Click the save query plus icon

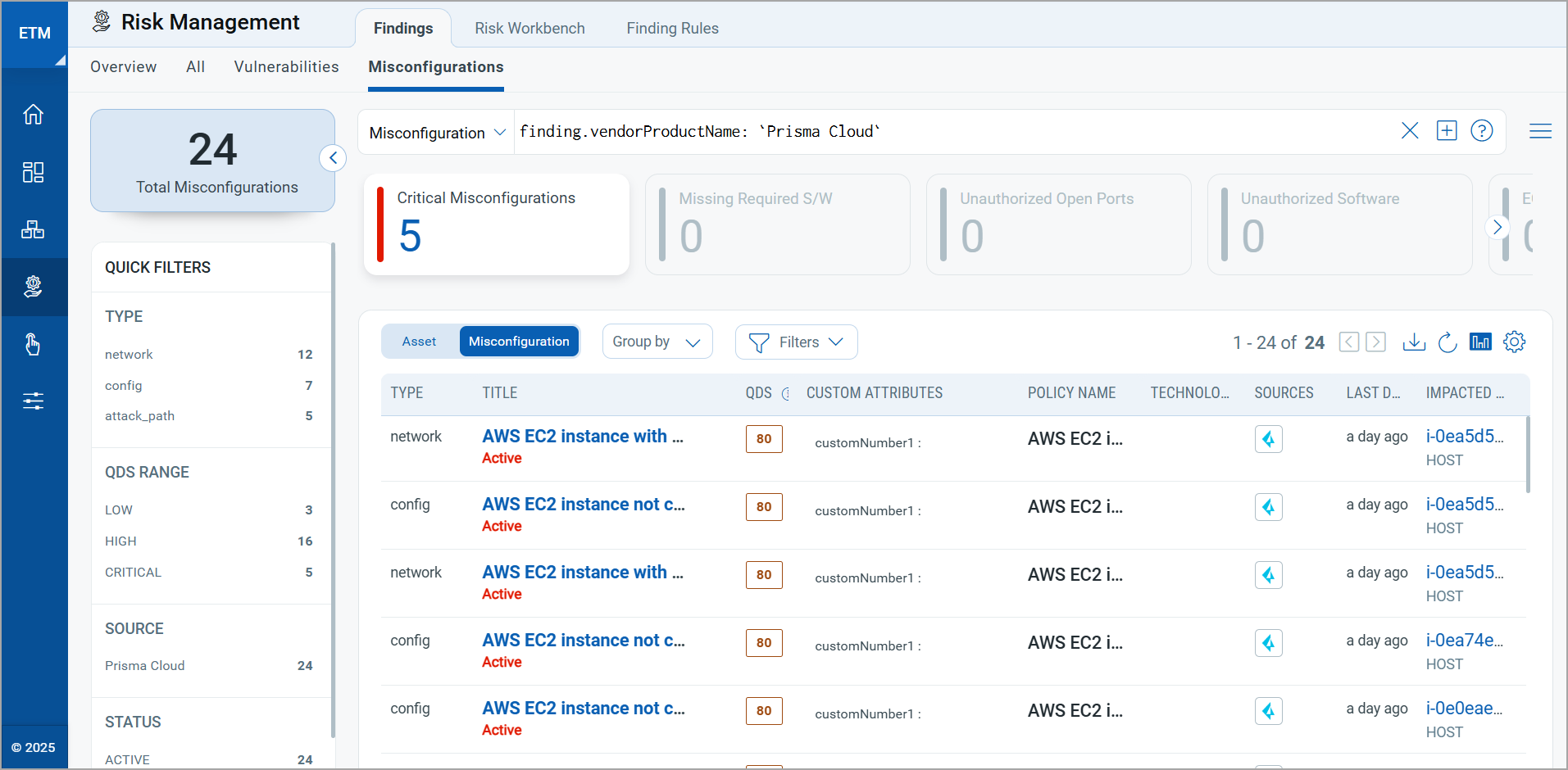[1447, 131]
